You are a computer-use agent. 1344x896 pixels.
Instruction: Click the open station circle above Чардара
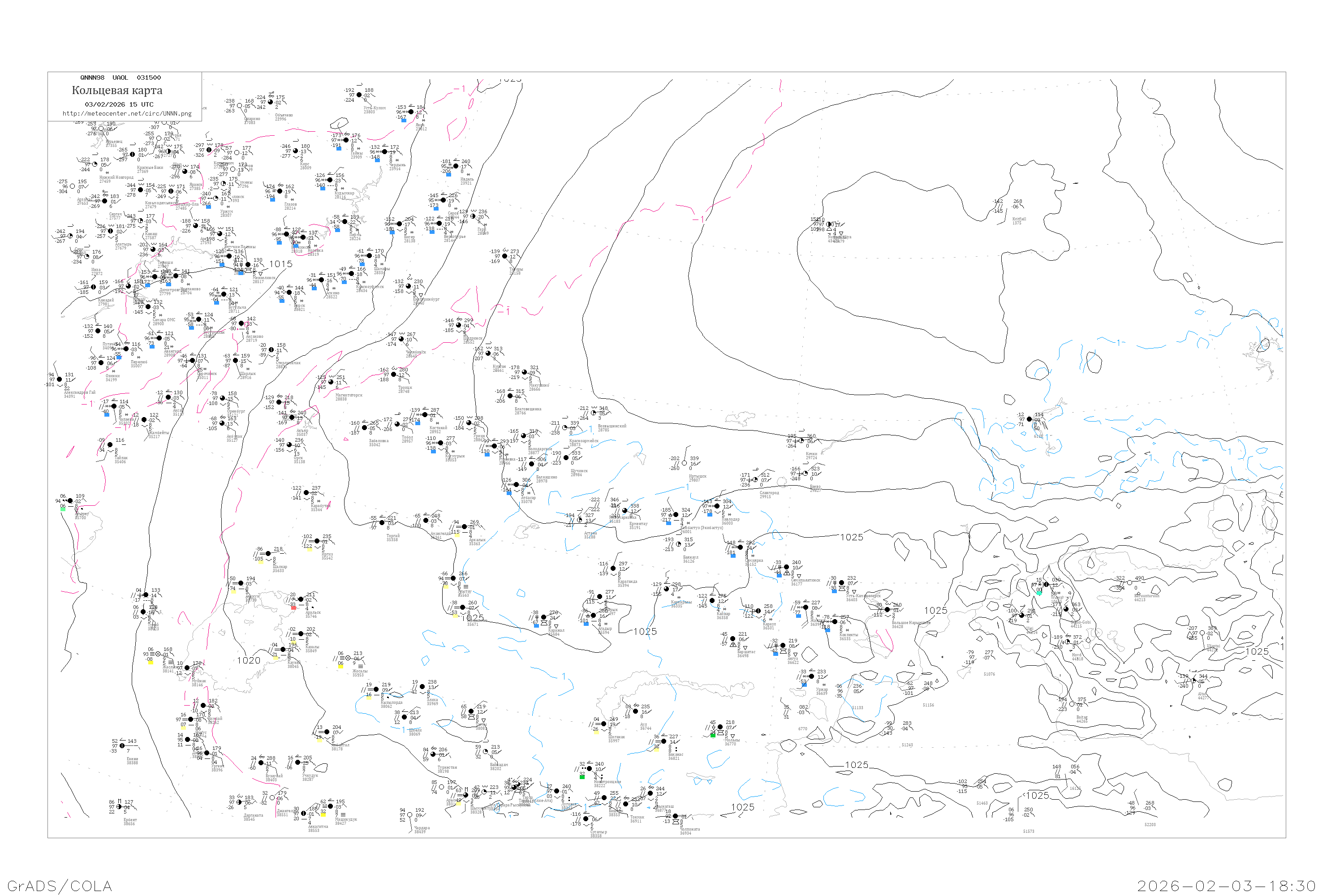tap(410, 815)
